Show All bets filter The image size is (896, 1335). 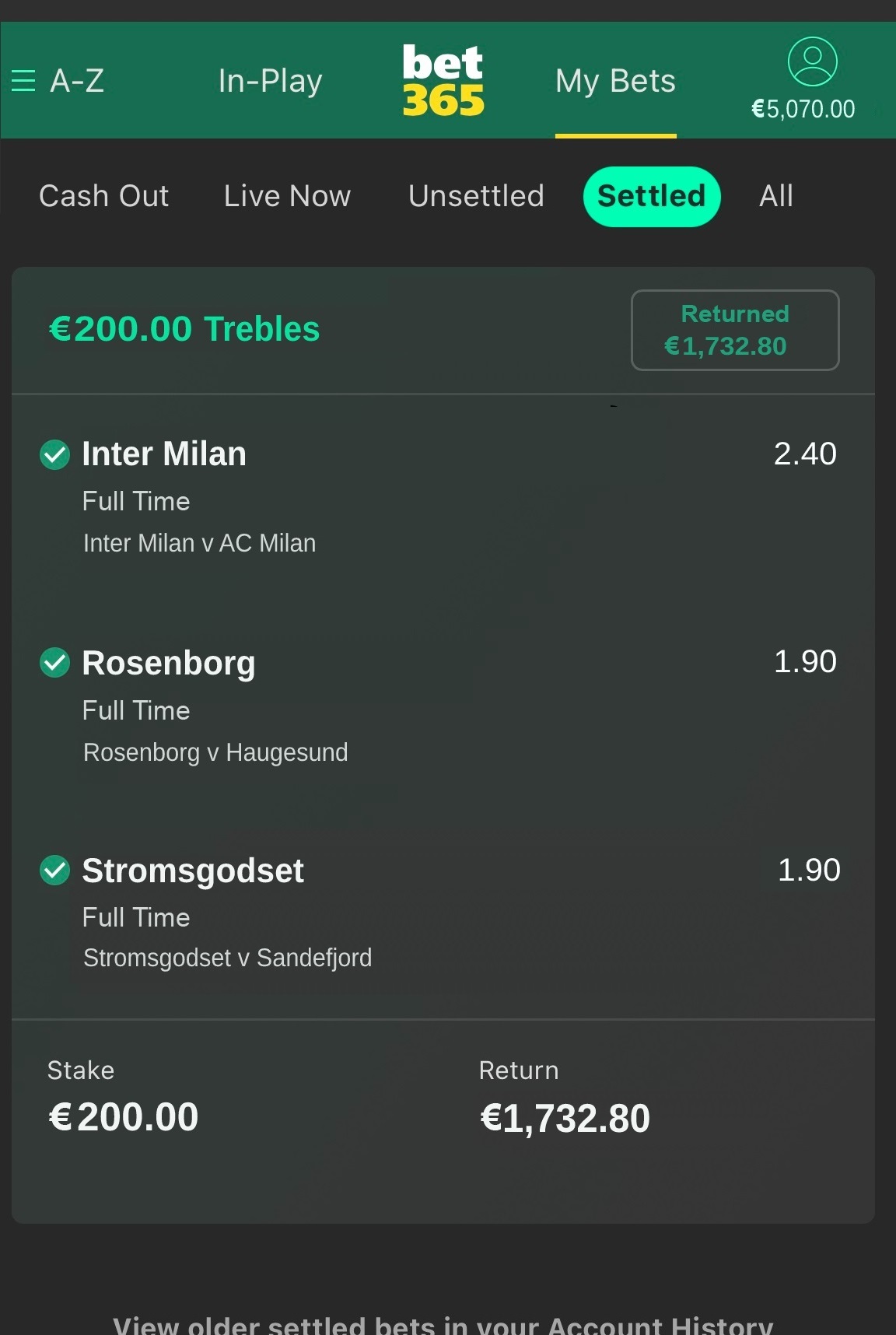pyautogui.click(x=776, y=196)
